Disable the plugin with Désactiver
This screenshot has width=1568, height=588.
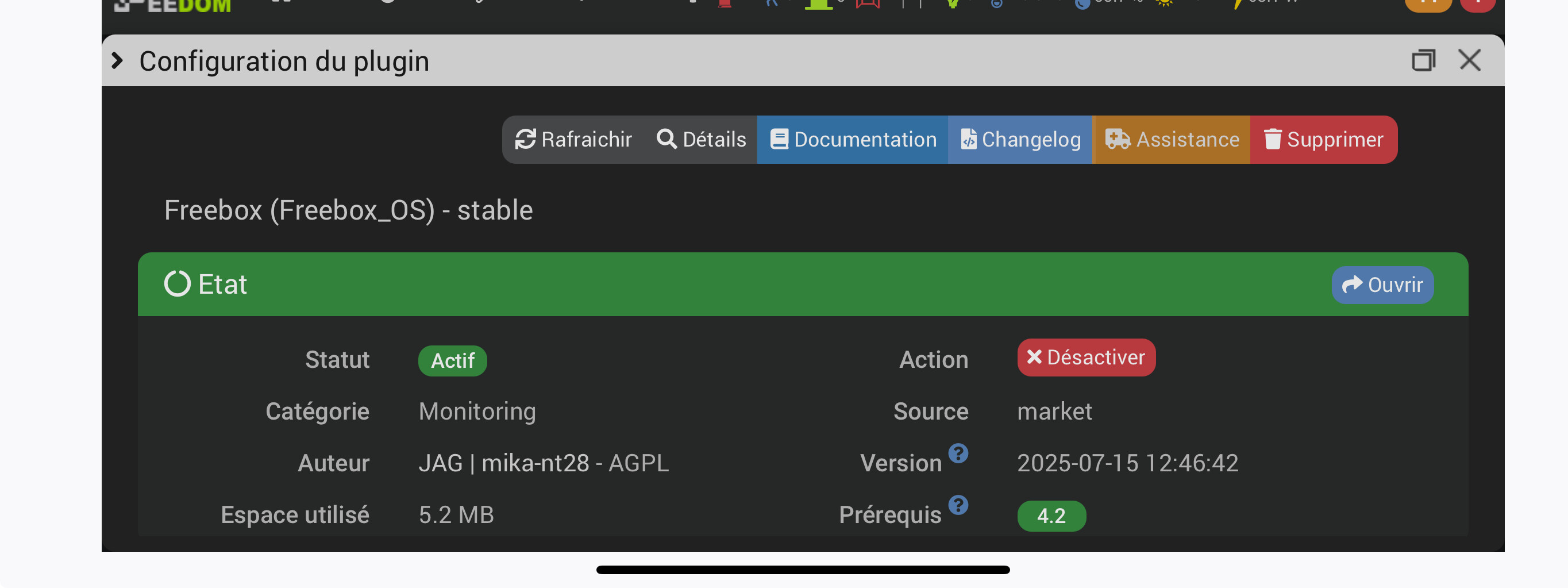(x=1086, y=358)
